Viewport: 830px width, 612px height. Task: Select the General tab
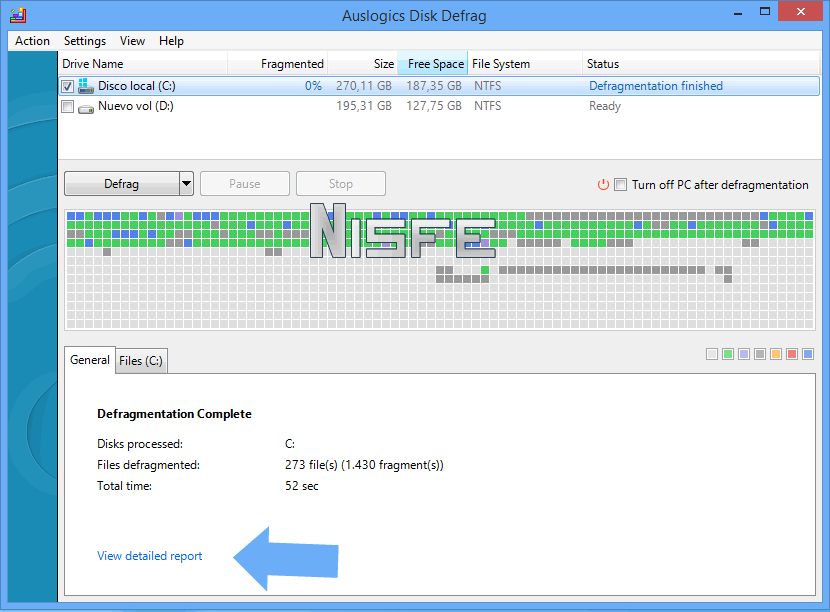click(x=90, y=360)
